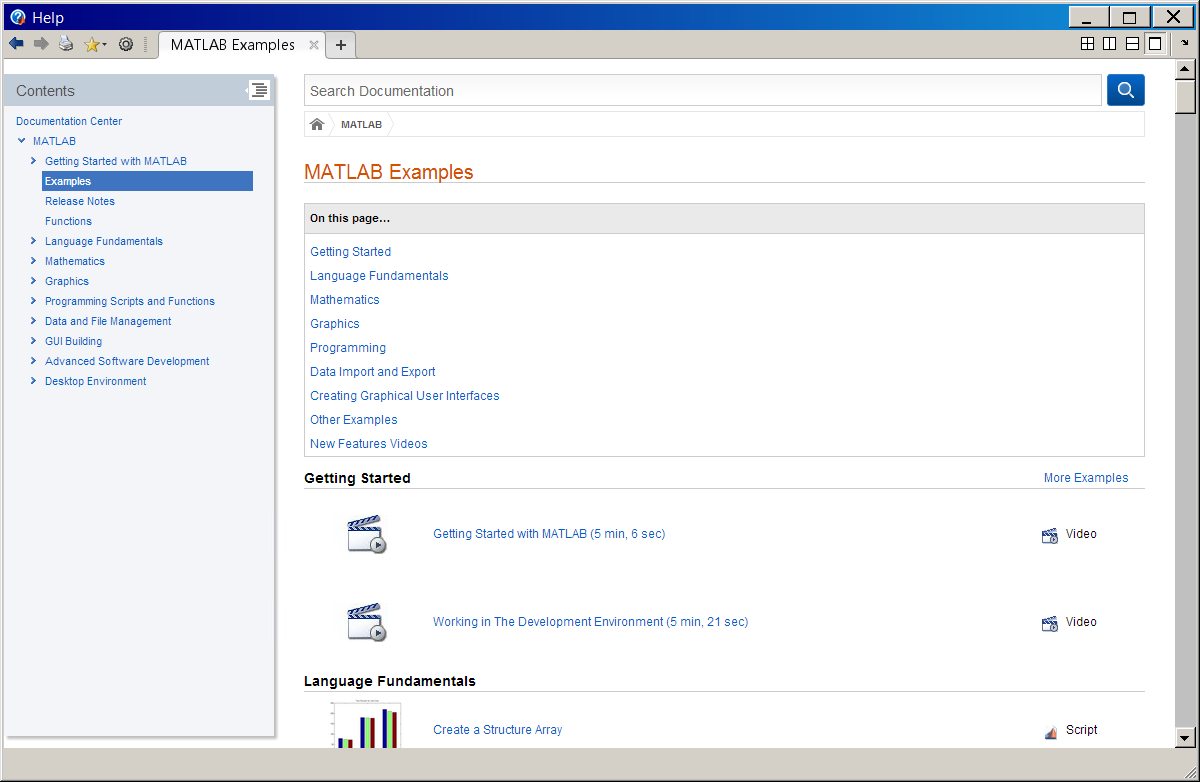1200x782 pixels.
Task: Go back with the blue back arrow
Action: (x=16, y=44)
